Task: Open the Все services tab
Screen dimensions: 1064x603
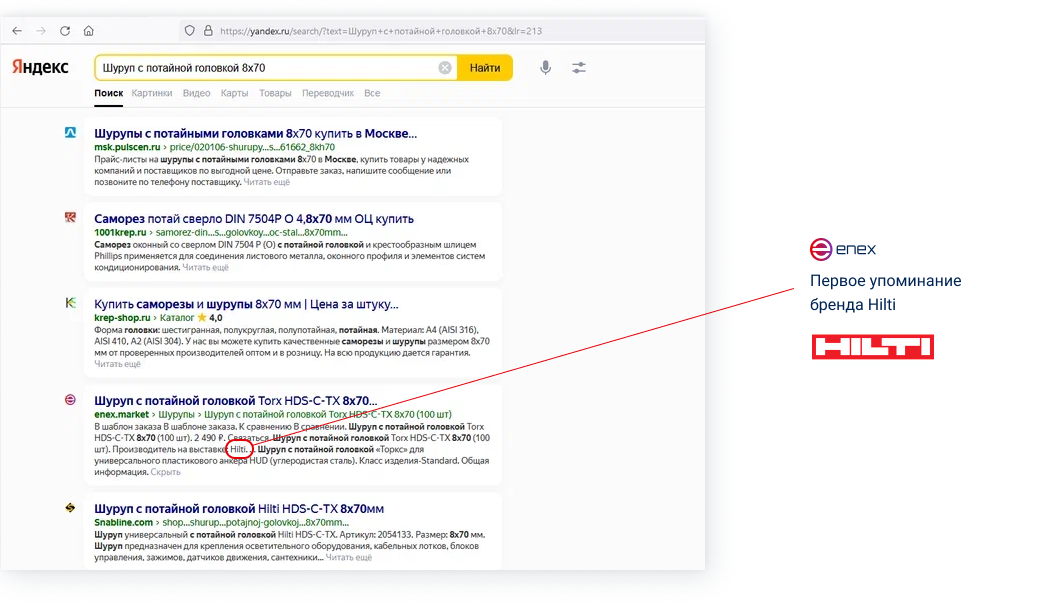Action: click(x=372, y=93)
